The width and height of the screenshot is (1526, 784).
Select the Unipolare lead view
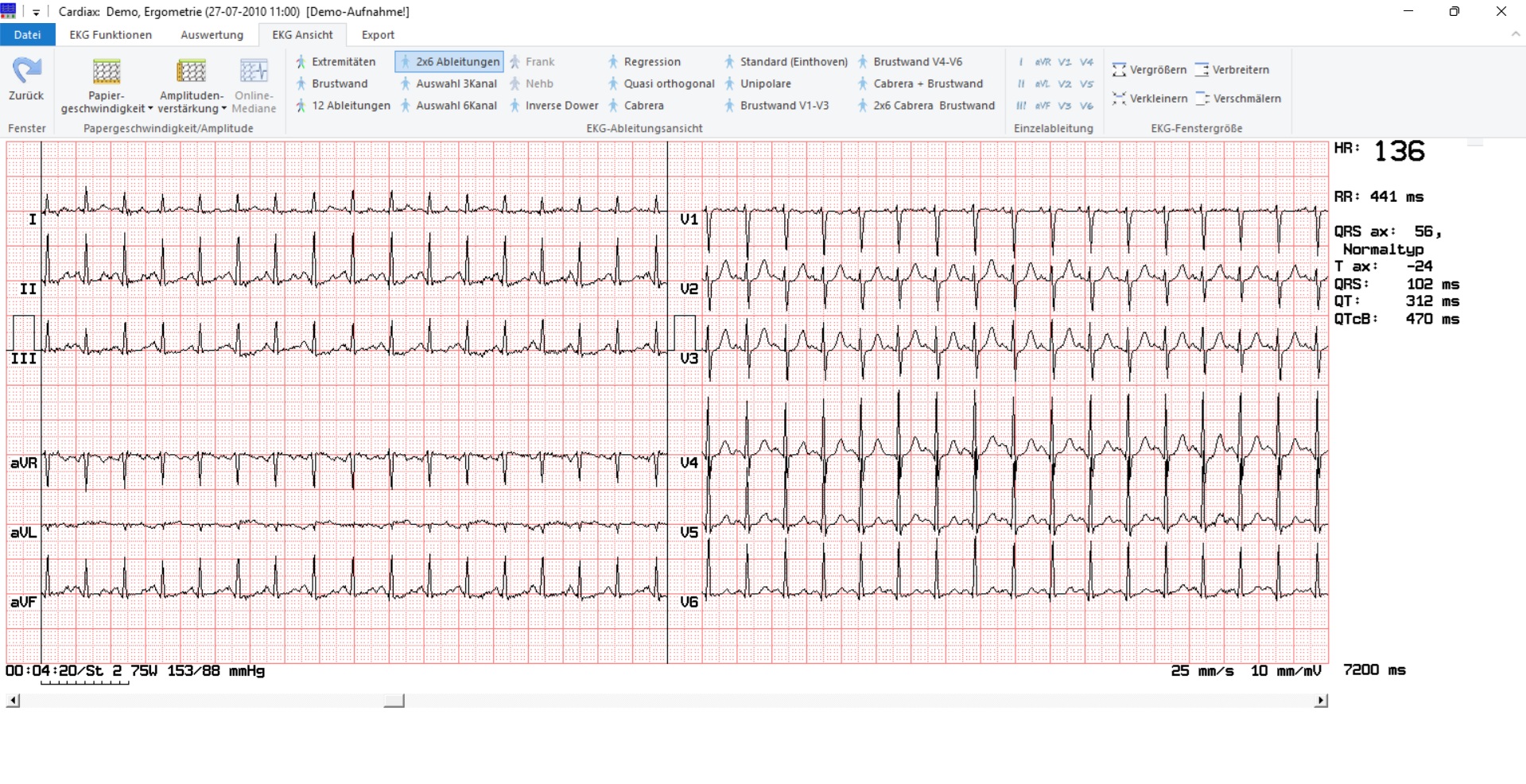click(757, 83)
